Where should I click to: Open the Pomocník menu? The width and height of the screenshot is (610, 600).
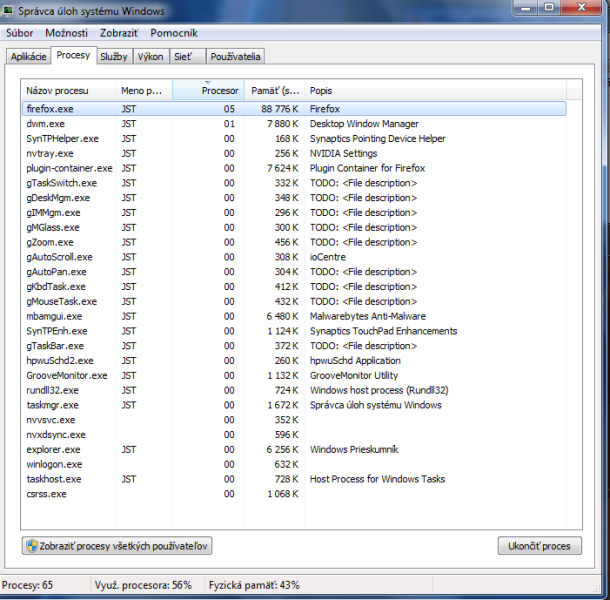(x=174, y=33)
